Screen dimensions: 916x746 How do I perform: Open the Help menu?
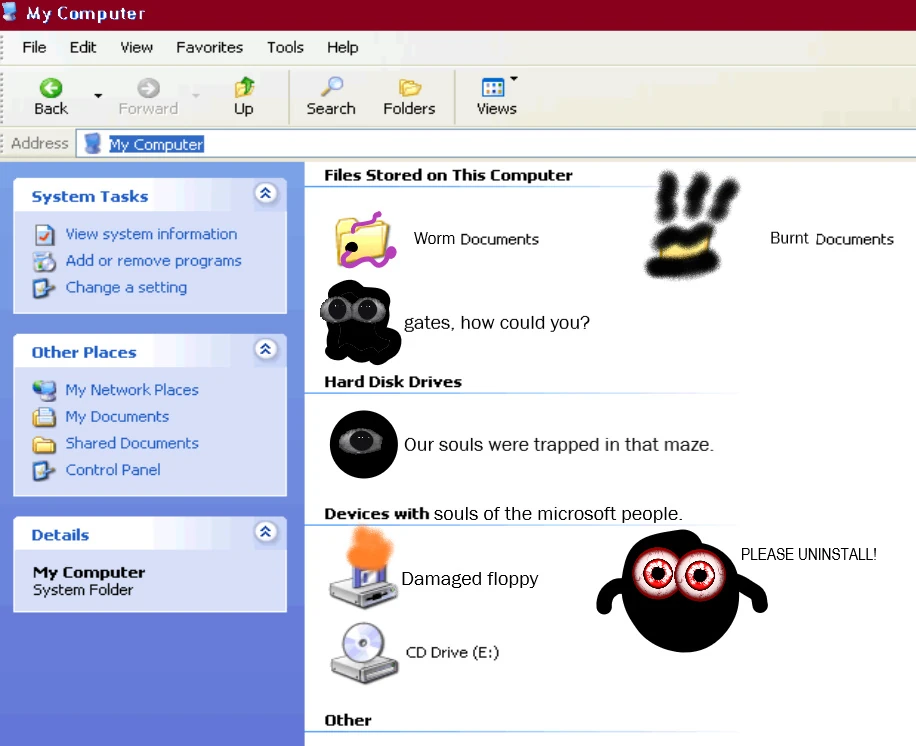(x=342, y=47)
